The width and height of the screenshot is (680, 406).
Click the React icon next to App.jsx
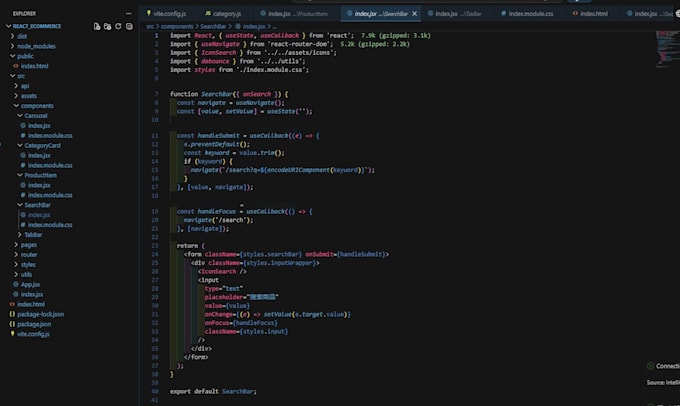click(16, 285)
